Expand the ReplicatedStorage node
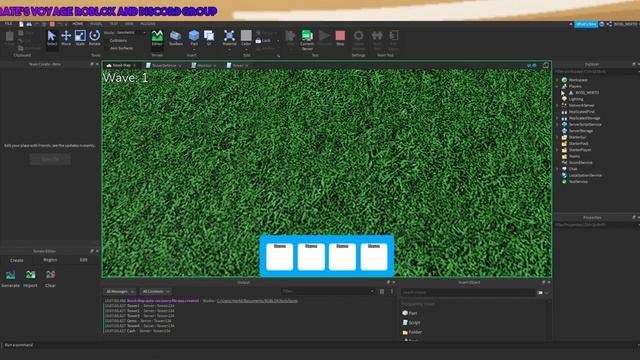640x360 pixels. click(558, 118)
